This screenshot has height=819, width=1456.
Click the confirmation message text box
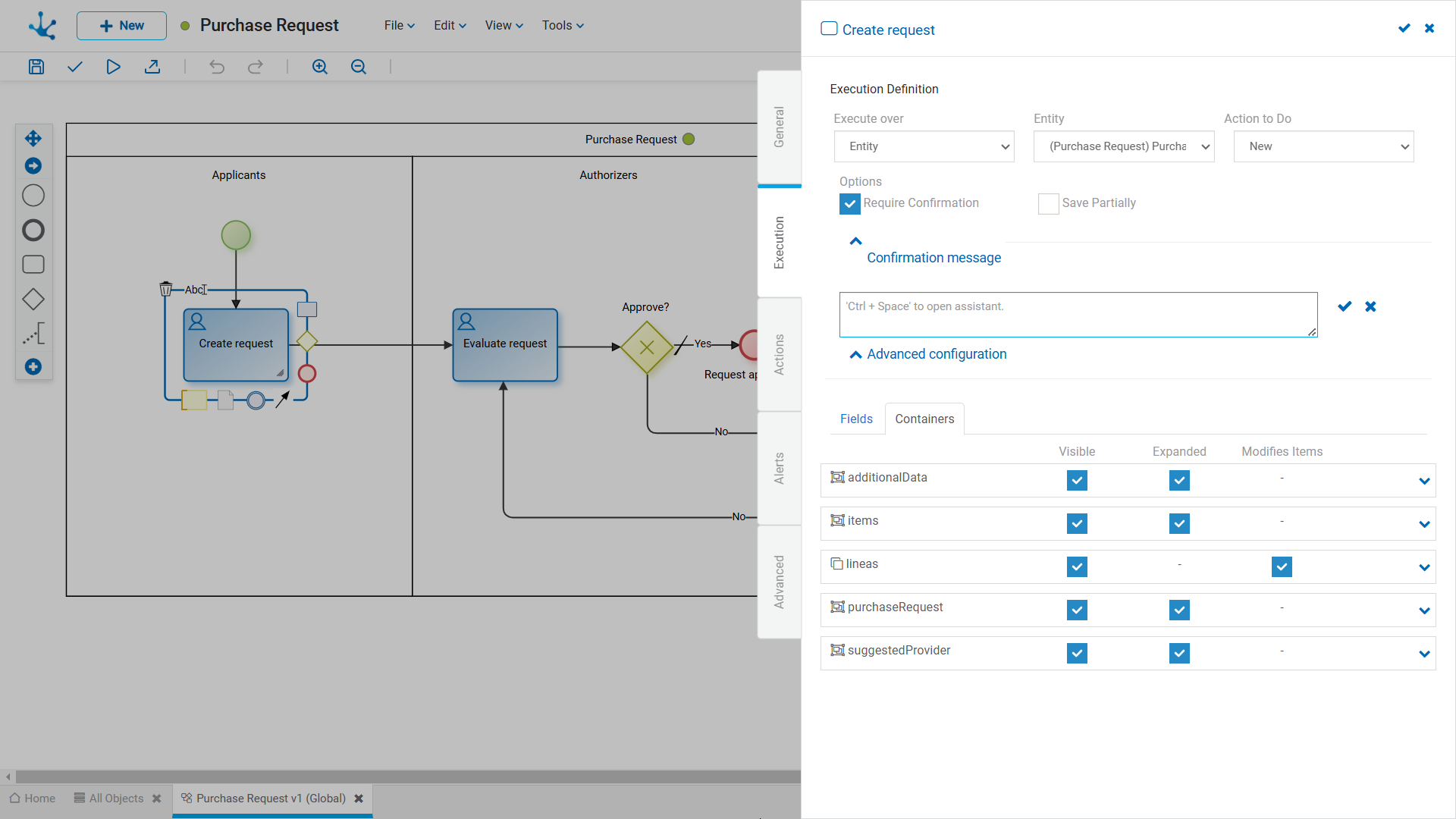tap(1077, 314)
